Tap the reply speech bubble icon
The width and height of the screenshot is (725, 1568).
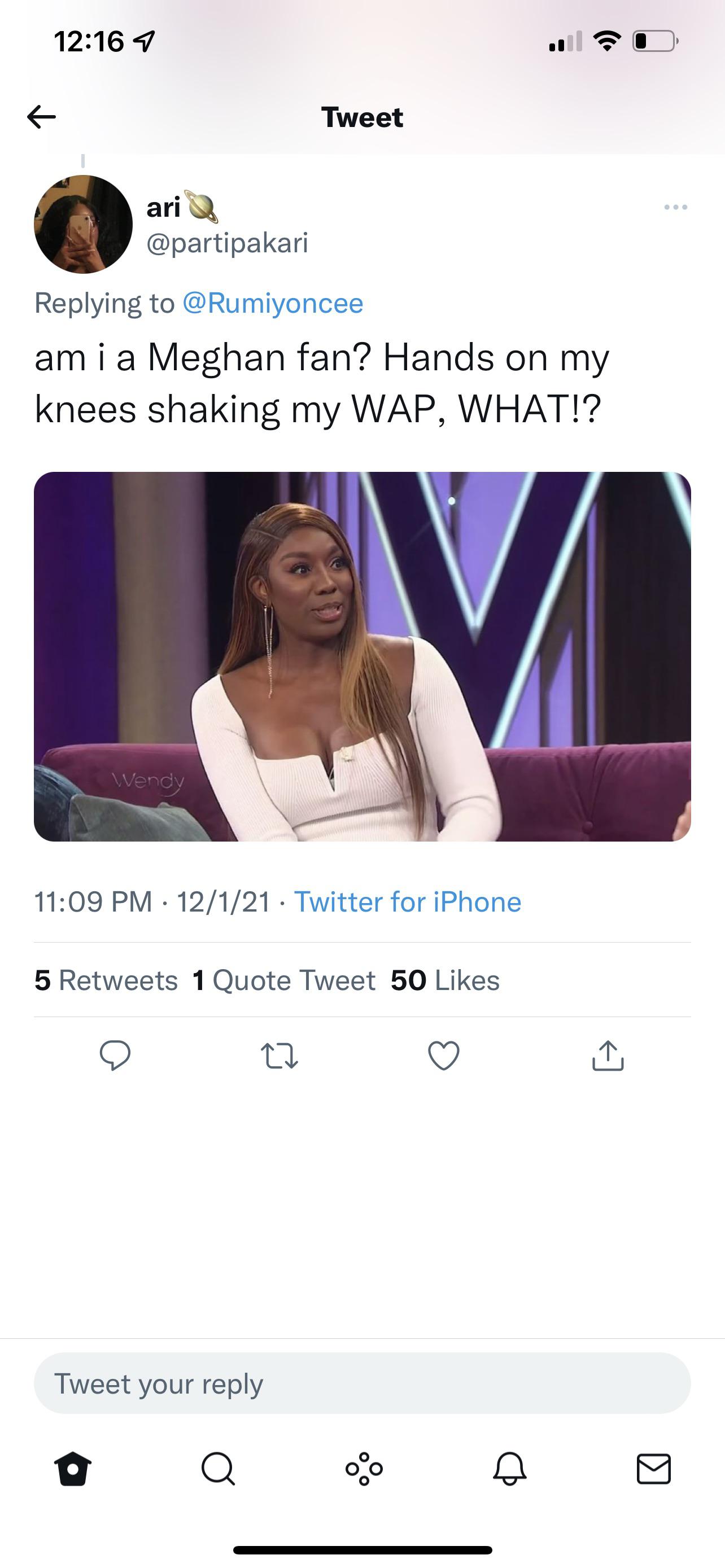115,1055
